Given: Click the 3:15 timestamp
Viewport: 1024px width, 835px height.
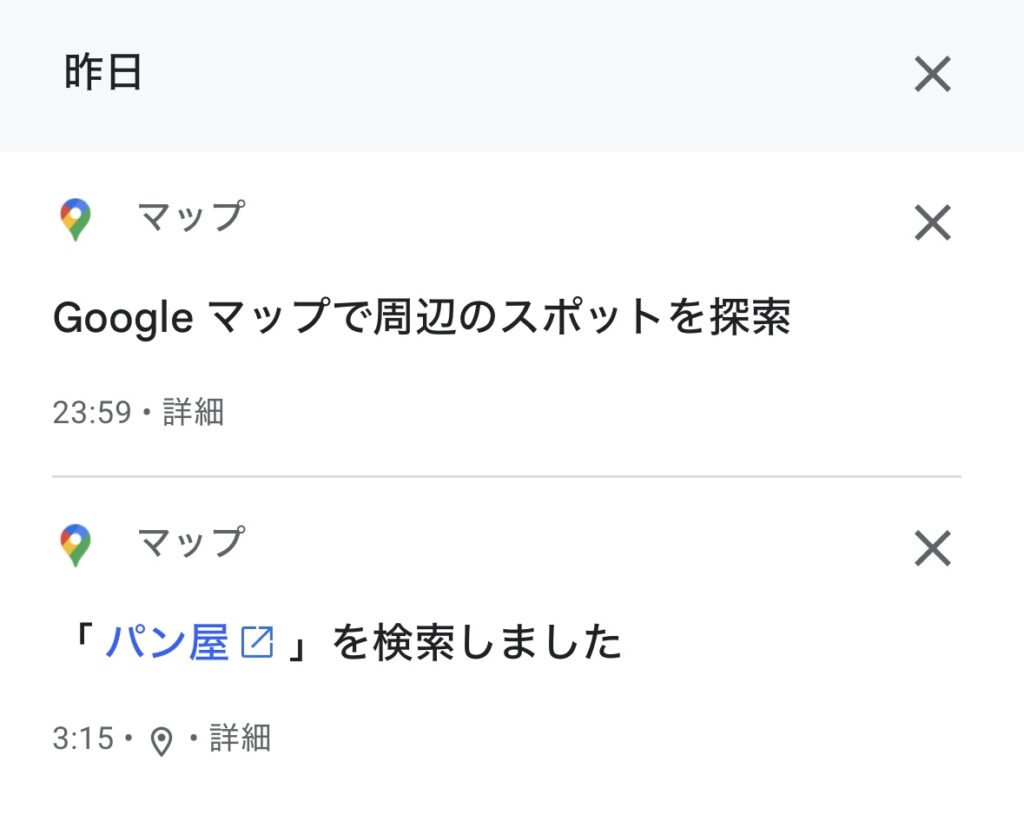Looking at the screenshot, I should click(84, 739).
